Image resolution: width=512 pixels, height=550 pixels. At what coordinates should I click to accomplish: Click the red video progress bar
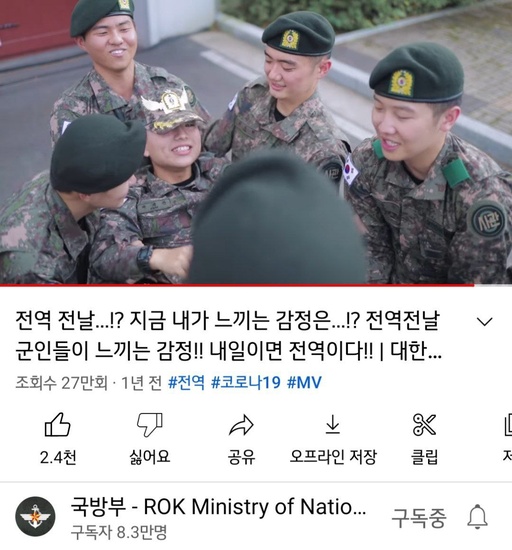(x=237, y=285)
